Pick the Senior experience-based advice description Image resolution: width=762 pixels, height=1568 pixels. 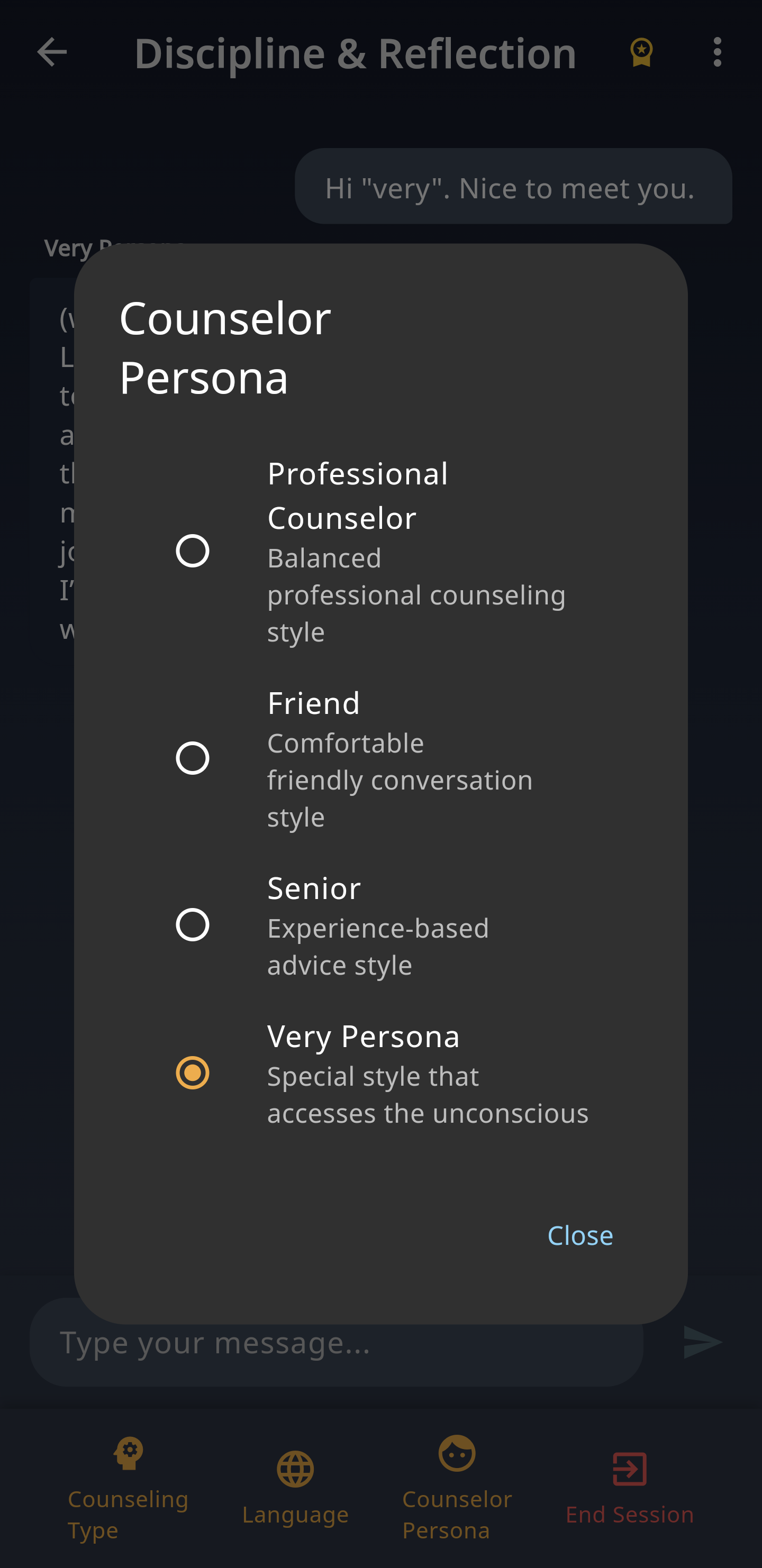[378, 947]
